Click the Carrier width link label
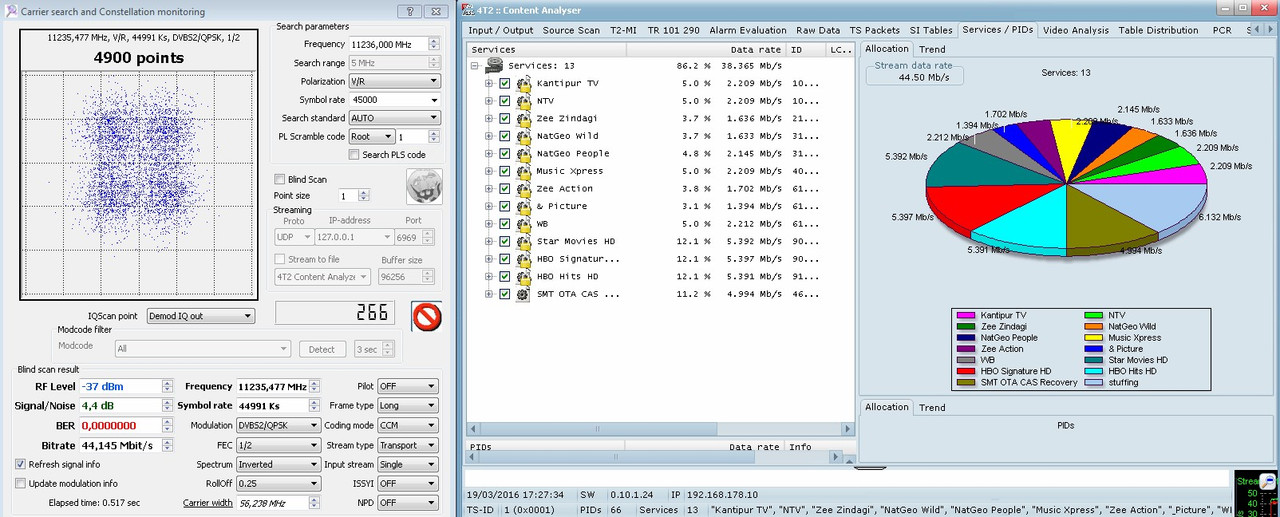Image resolution: width=1280 pixels, height=517 pixels. point(207,503)
